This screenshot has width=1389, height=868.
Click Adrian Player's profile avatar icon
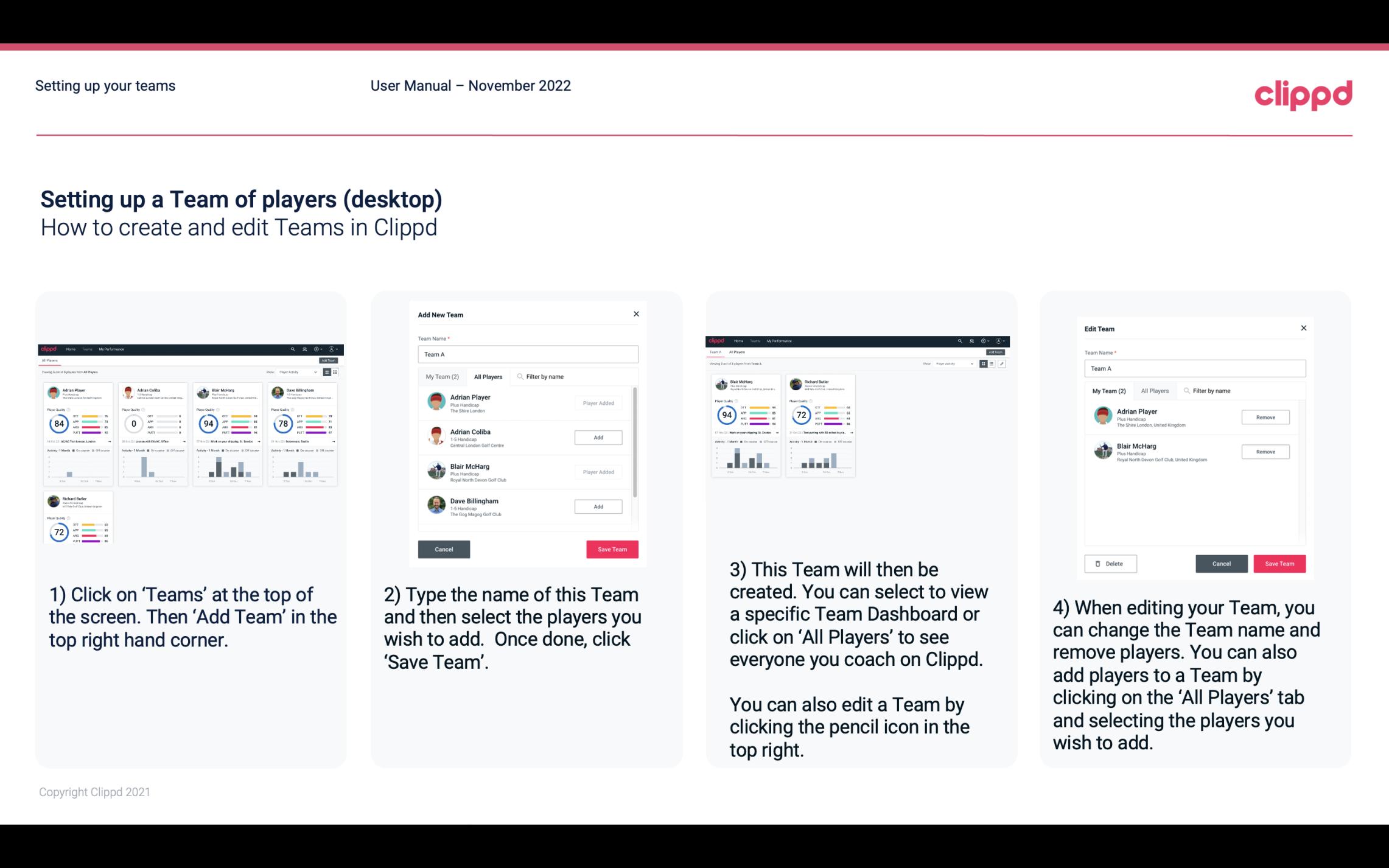click(436, 402)
